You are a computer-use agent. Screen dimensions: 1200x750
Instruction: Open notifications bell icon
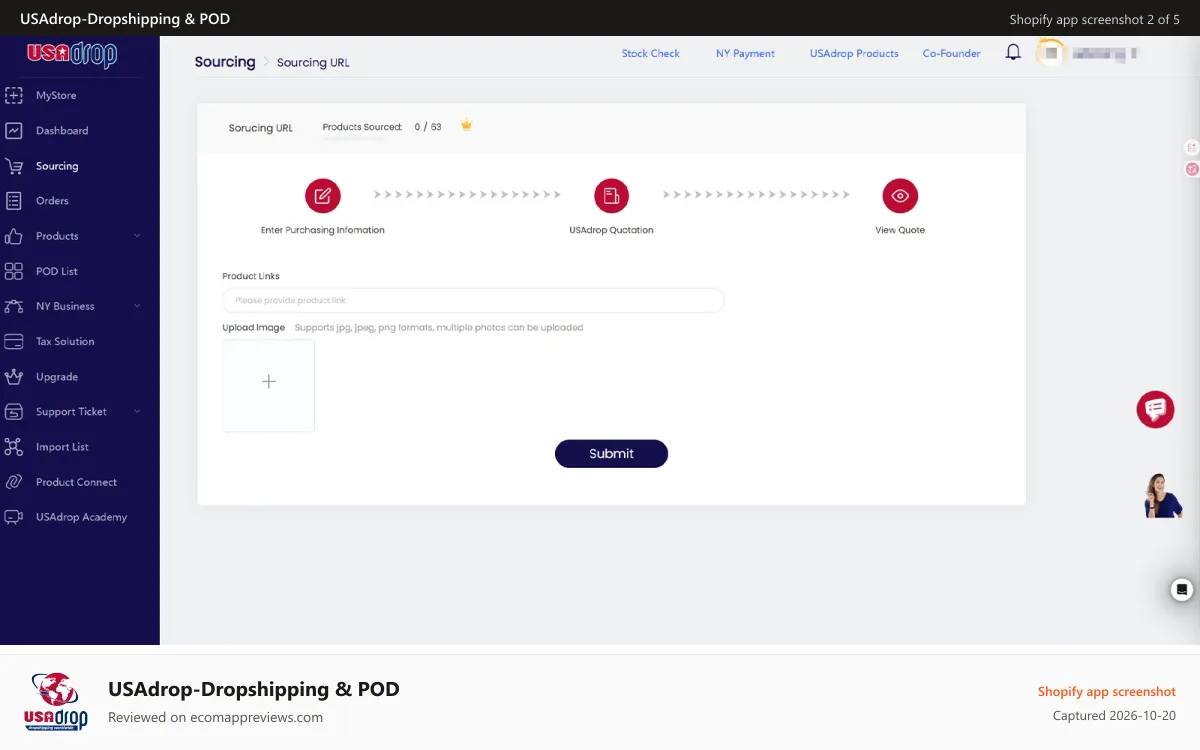(x=1013, y=53)
